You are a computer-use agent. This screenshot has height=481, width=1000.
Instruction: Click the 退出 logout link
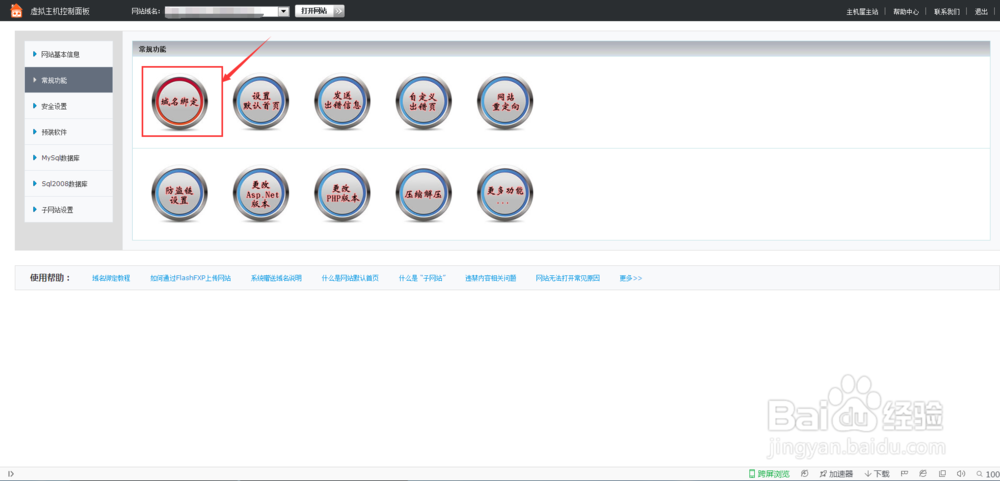(x=981, y=11)
